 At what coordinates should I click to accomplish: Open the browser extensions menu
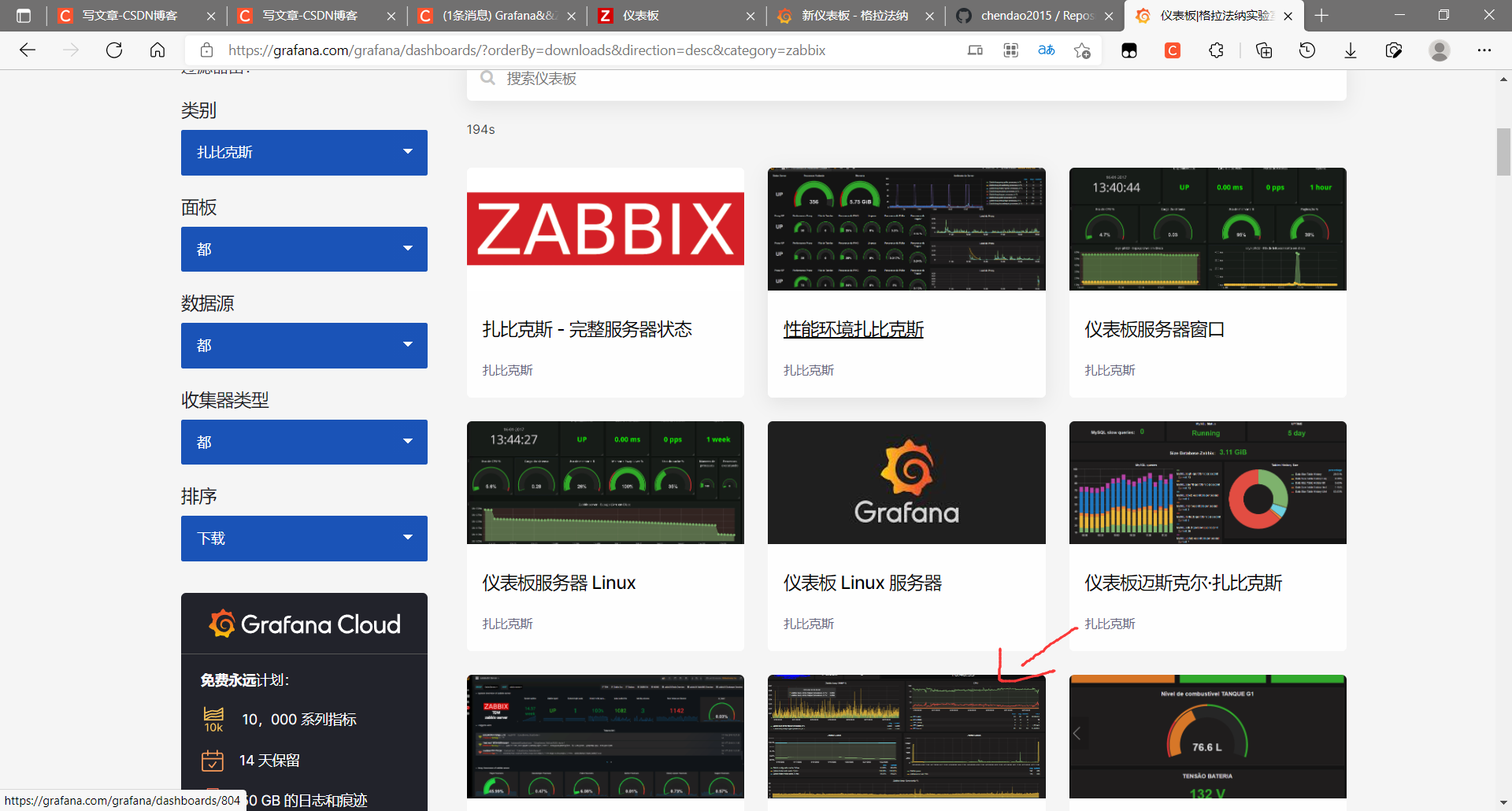pyautogui.click(x=1217, y=50)
